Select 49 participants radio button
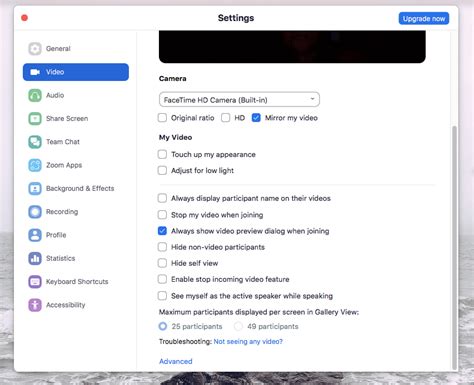The image size is (474, 385). pyautogui.click(x=238, y=326)
